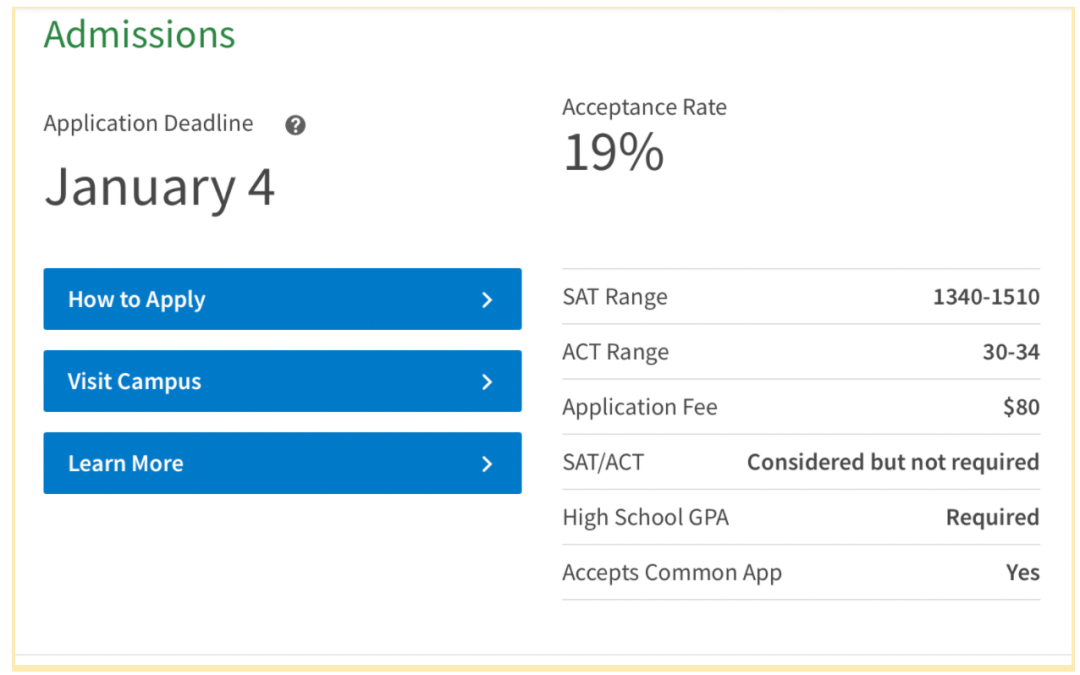Click the chevron arrow on How to Apply
Screen dimensions: 1080x675
coord(487,299)
